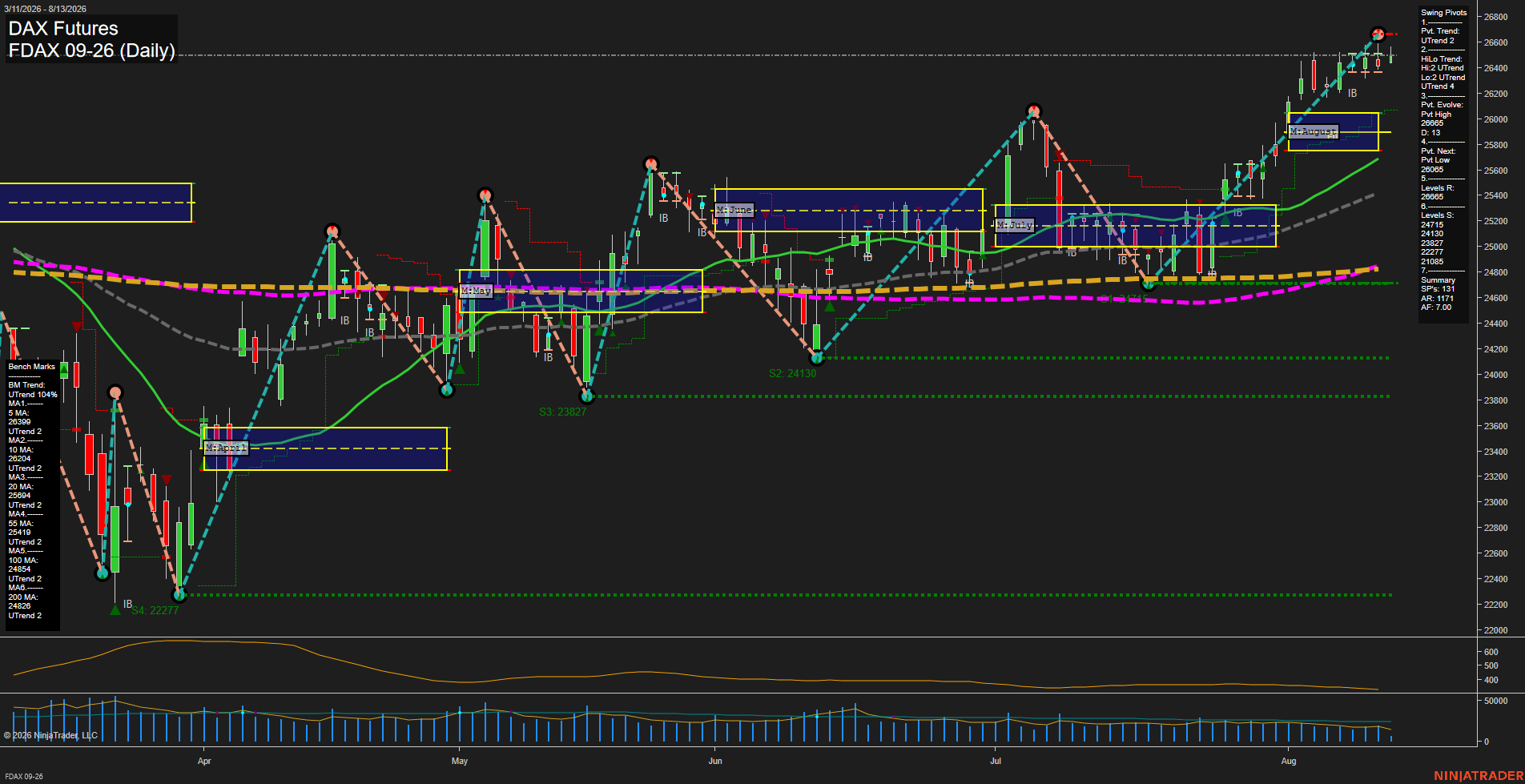Click the swing low pivot circle above S2 label

pos(817,357)
